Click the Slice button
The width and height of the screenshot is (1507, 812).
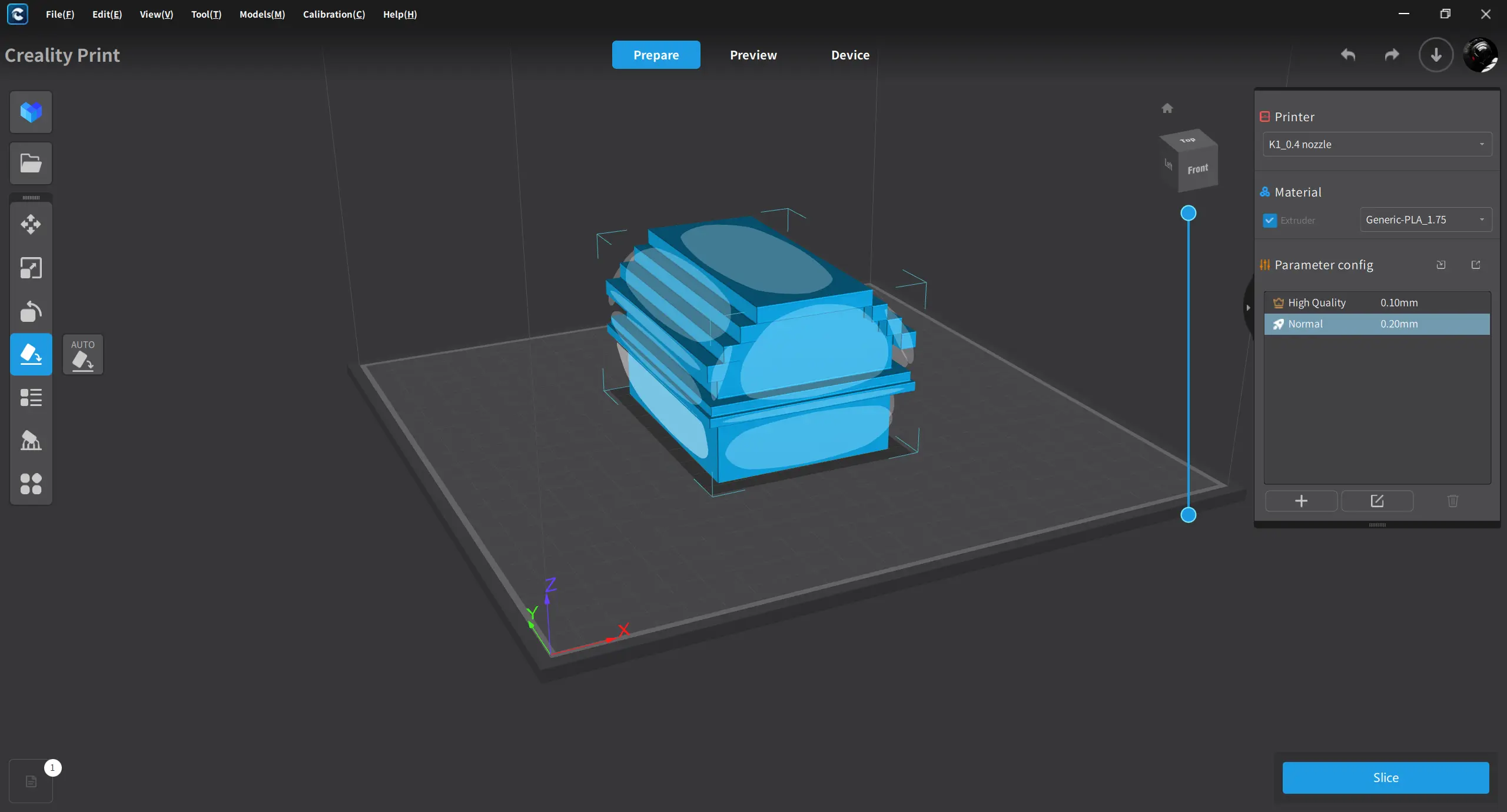1386,777
